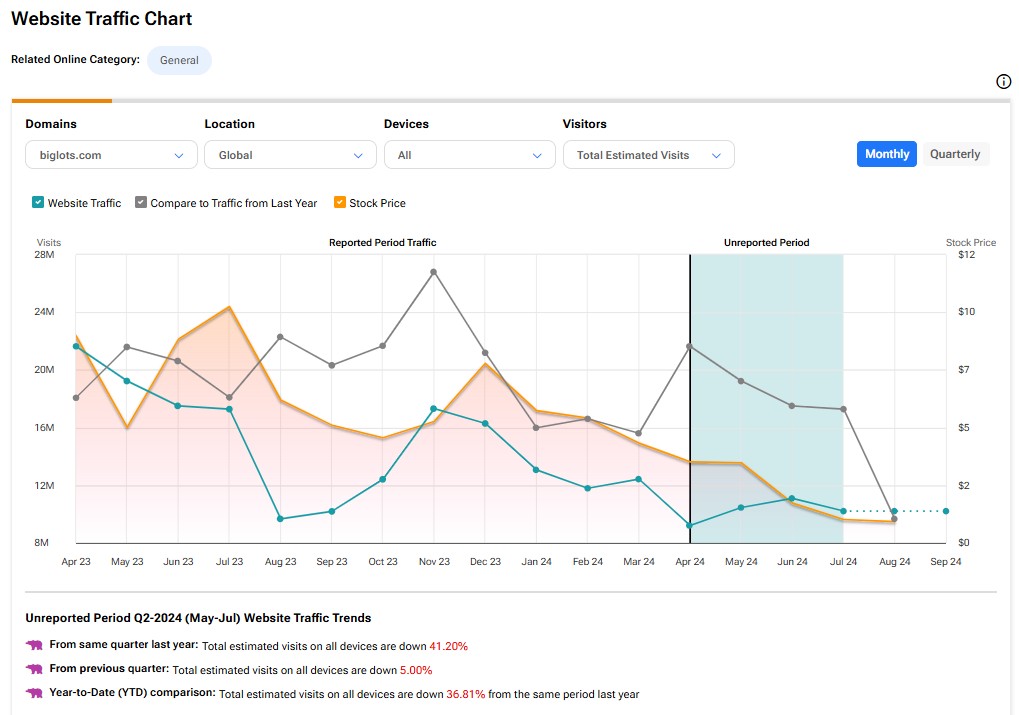Switch to the Monthly view tab

point(887,154)
